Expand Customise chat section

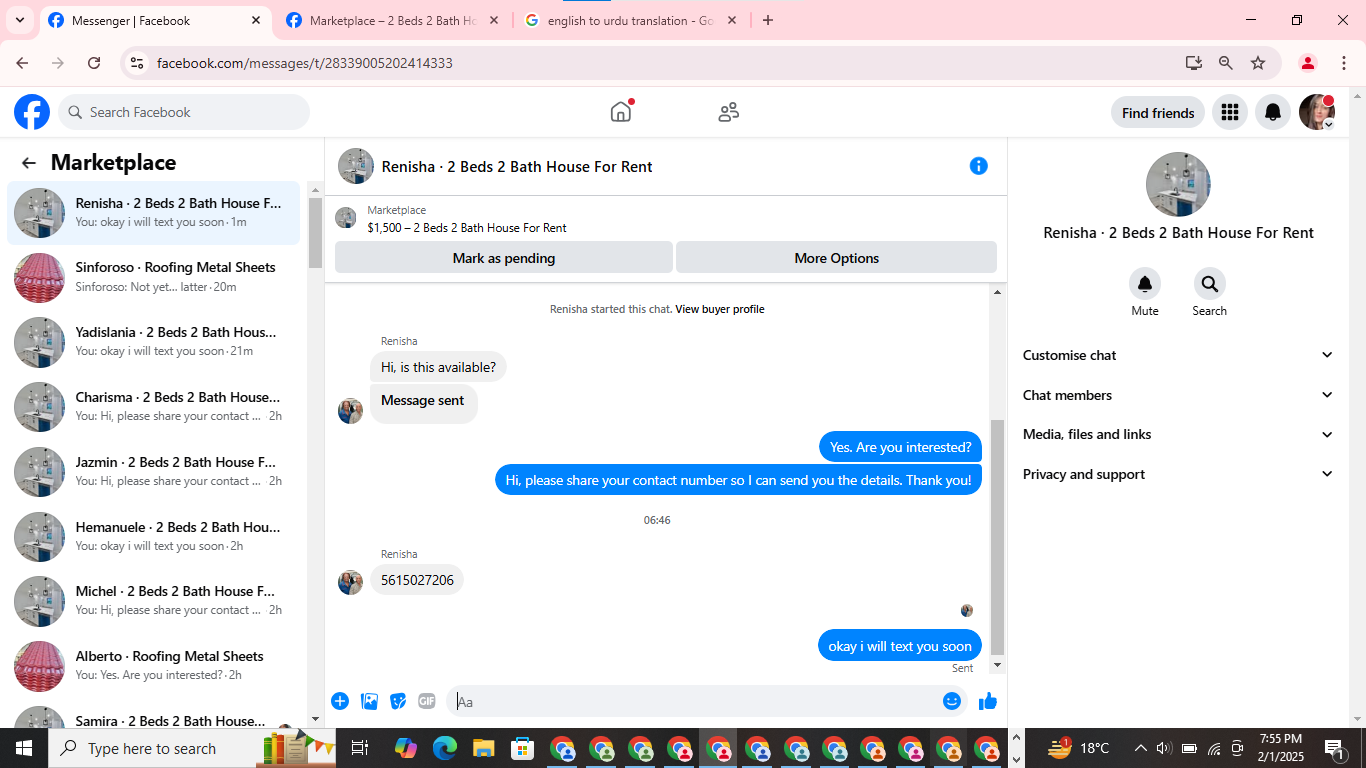tap(1178, 355)
